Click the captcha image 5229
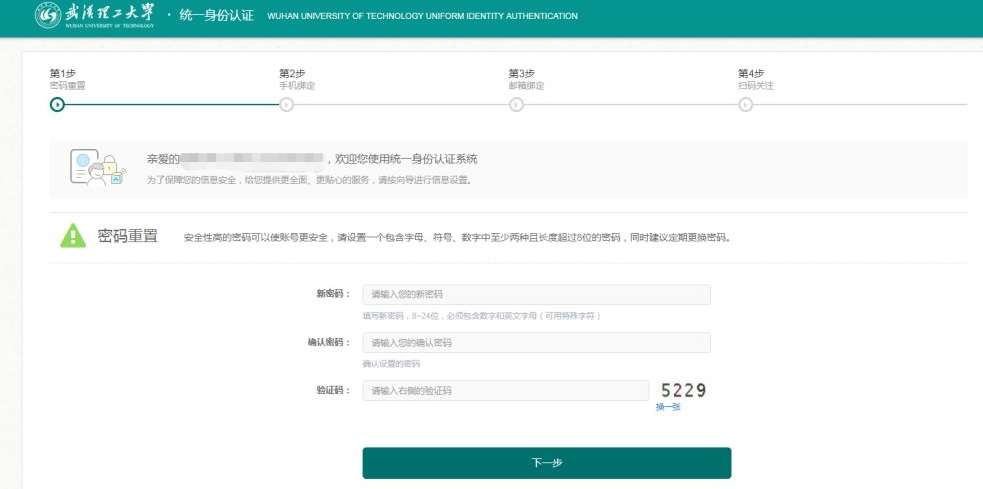 (x=683, y=391)
